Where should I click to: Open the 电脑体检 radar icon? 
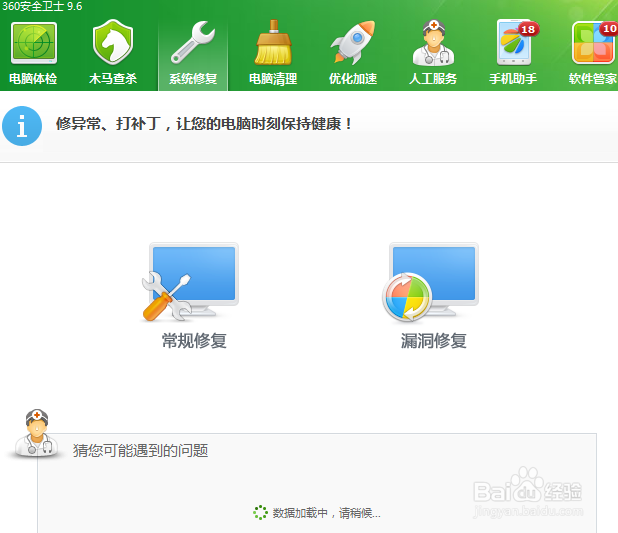(34, 43)
